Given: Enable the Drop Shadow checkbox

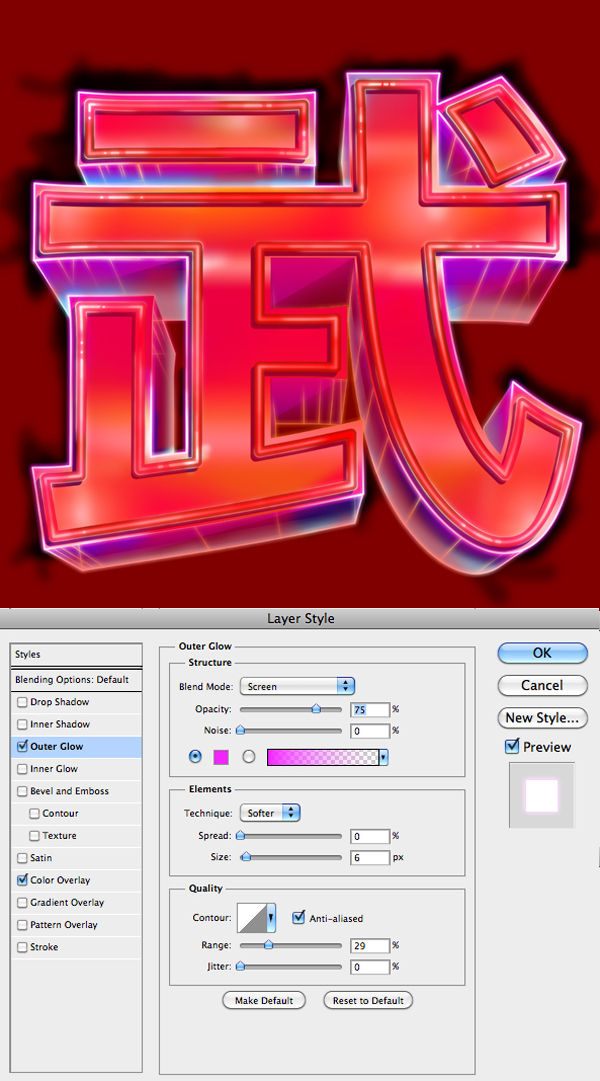Looking at the screenshot, I should click(x=22, y=703).
